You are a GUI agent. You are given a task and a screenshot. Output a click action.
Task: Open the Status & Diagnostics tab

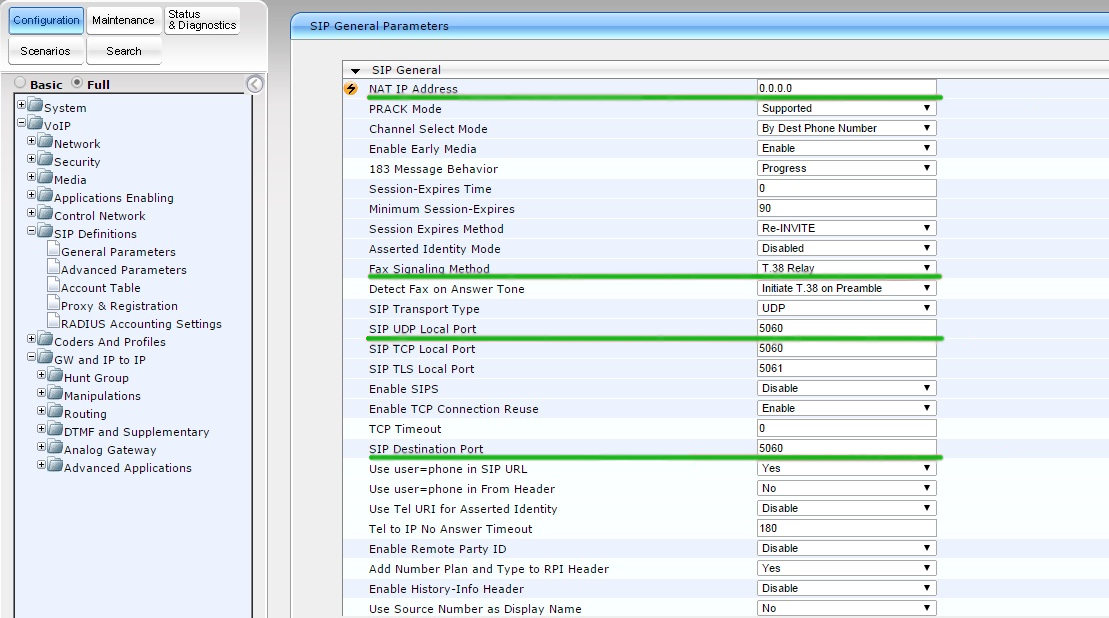(x=202, y=20)
